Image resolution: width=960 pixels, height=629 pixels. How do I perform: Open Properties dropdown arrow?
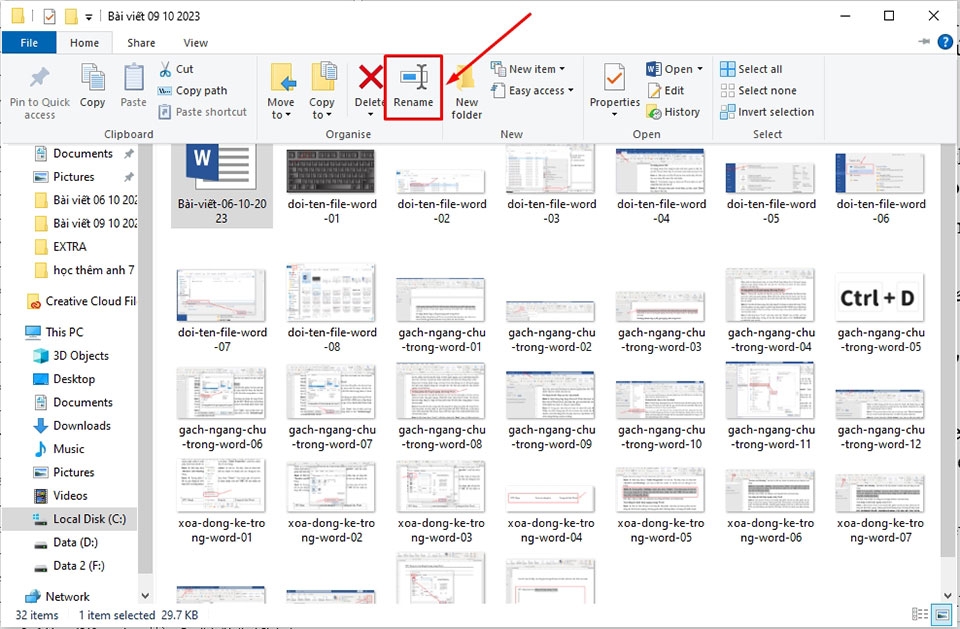coord(614,115)
